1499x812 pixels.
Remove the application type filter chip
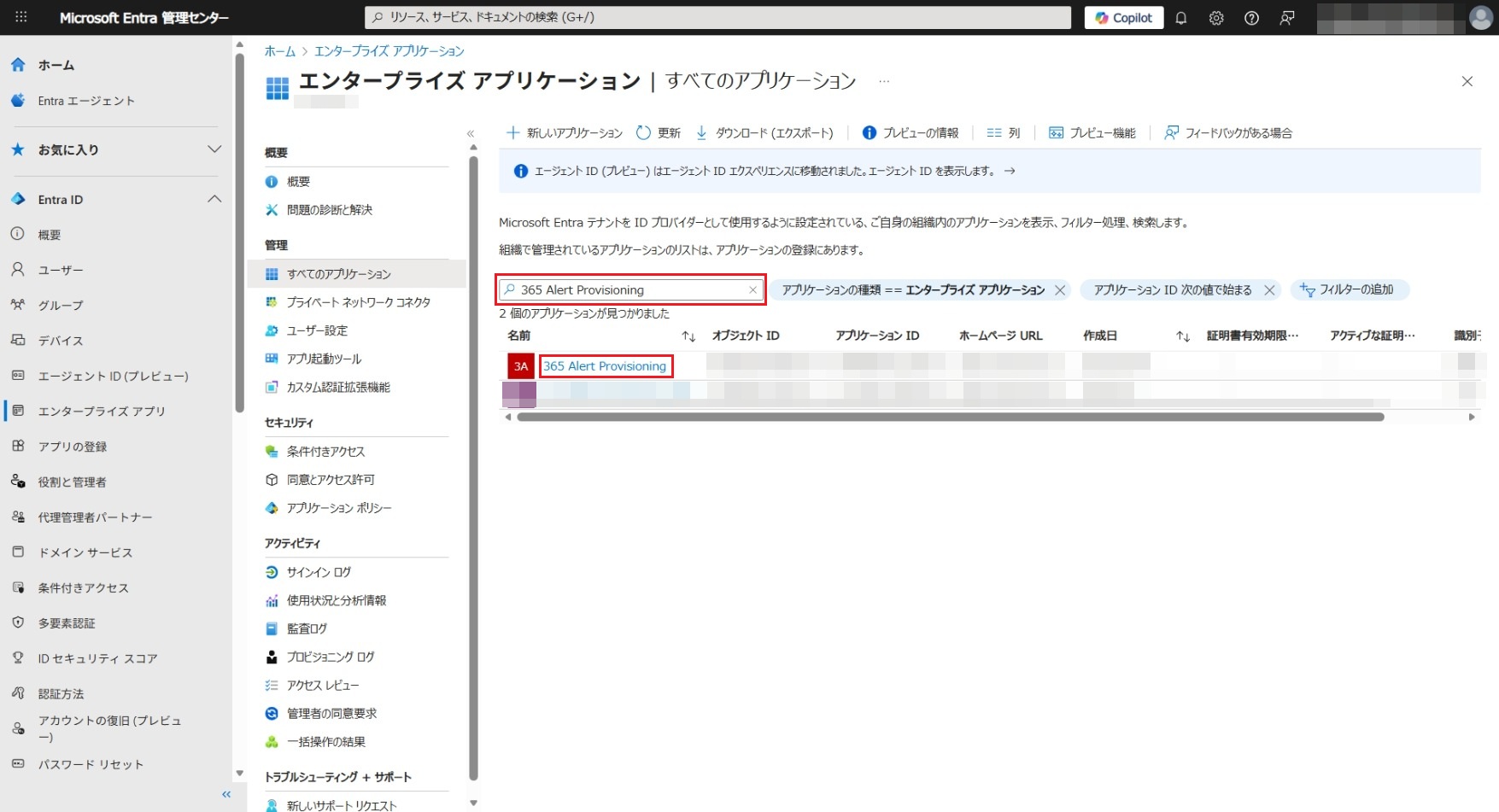pyautogui.click(x=1060, y=290)
